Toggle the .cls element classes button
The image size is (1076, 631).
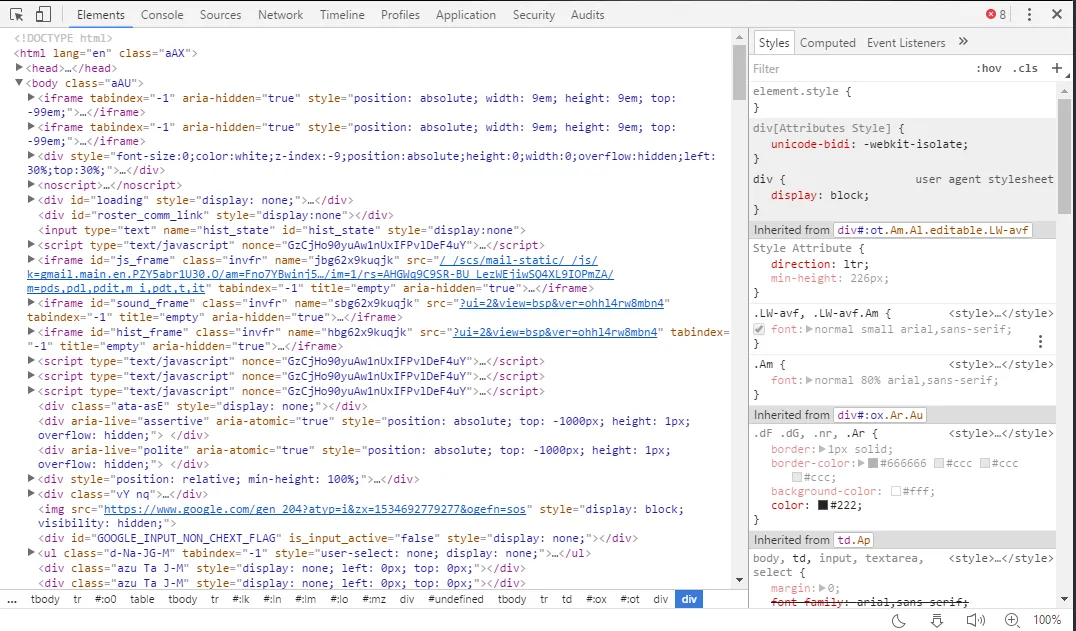click(1025, 69)
